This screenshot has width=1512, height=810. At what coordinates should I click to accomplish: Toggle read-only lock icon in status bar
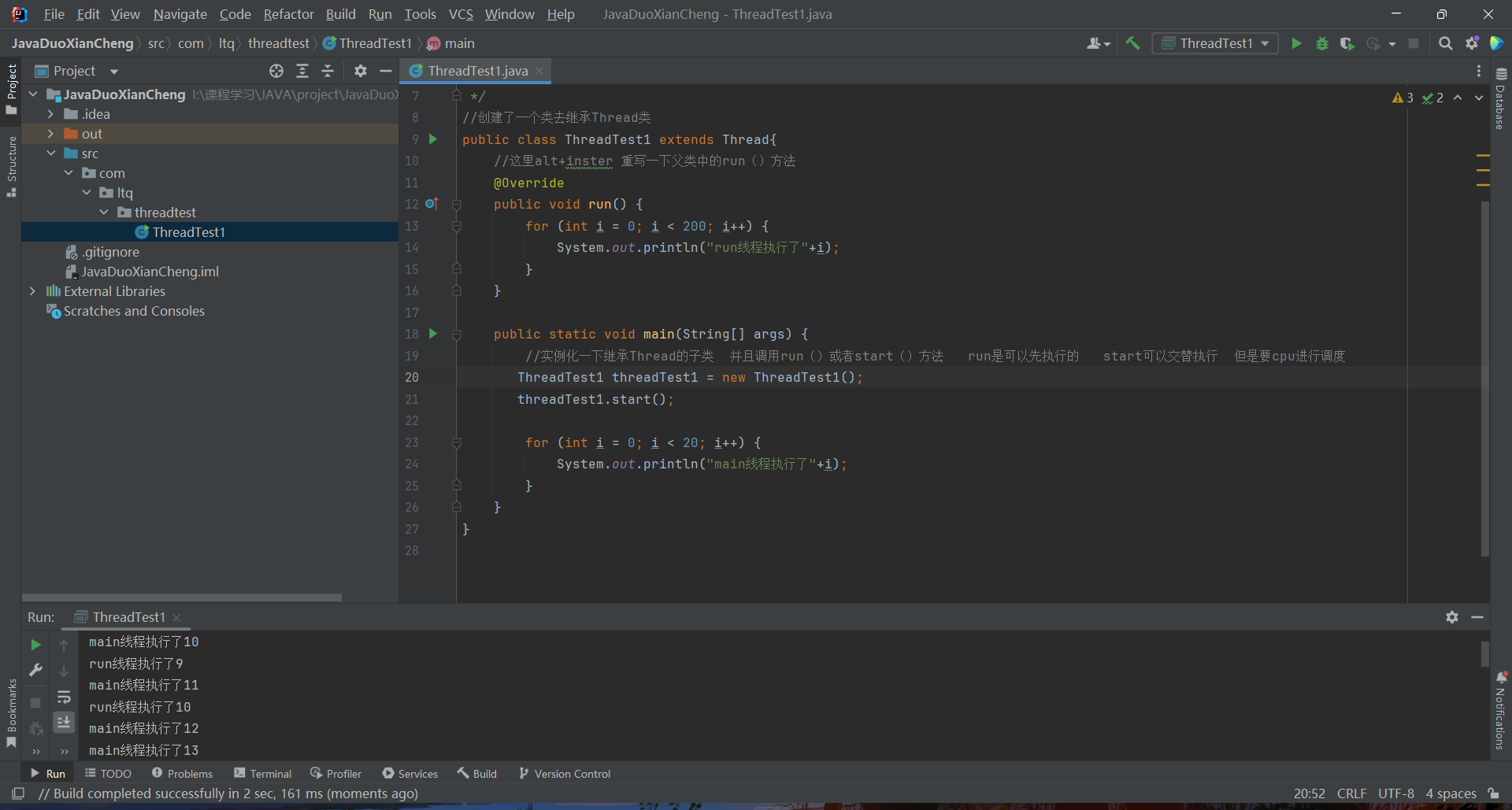tap(1493, 793)
